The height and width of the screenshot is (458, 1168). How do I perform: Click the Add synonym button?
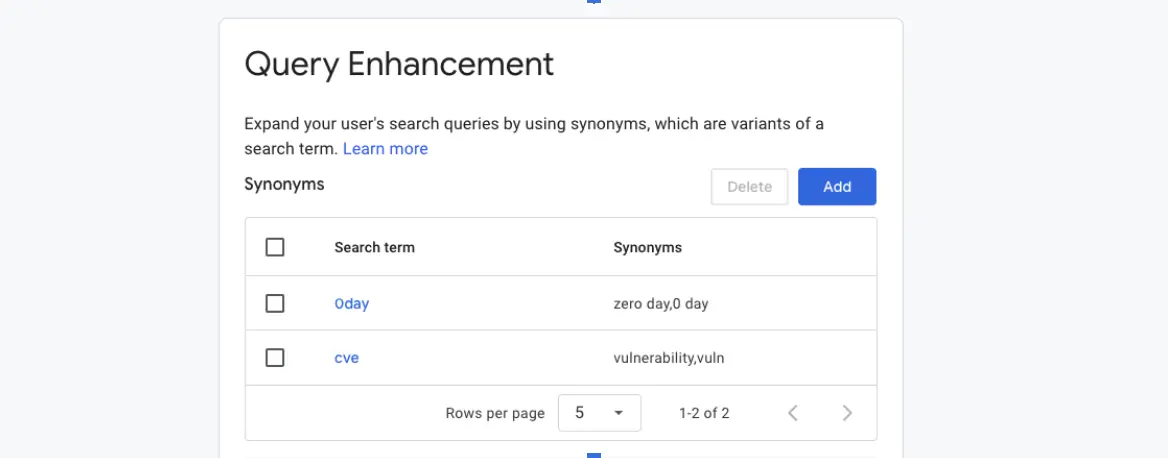pyautogui.click(x=837, y=187)
